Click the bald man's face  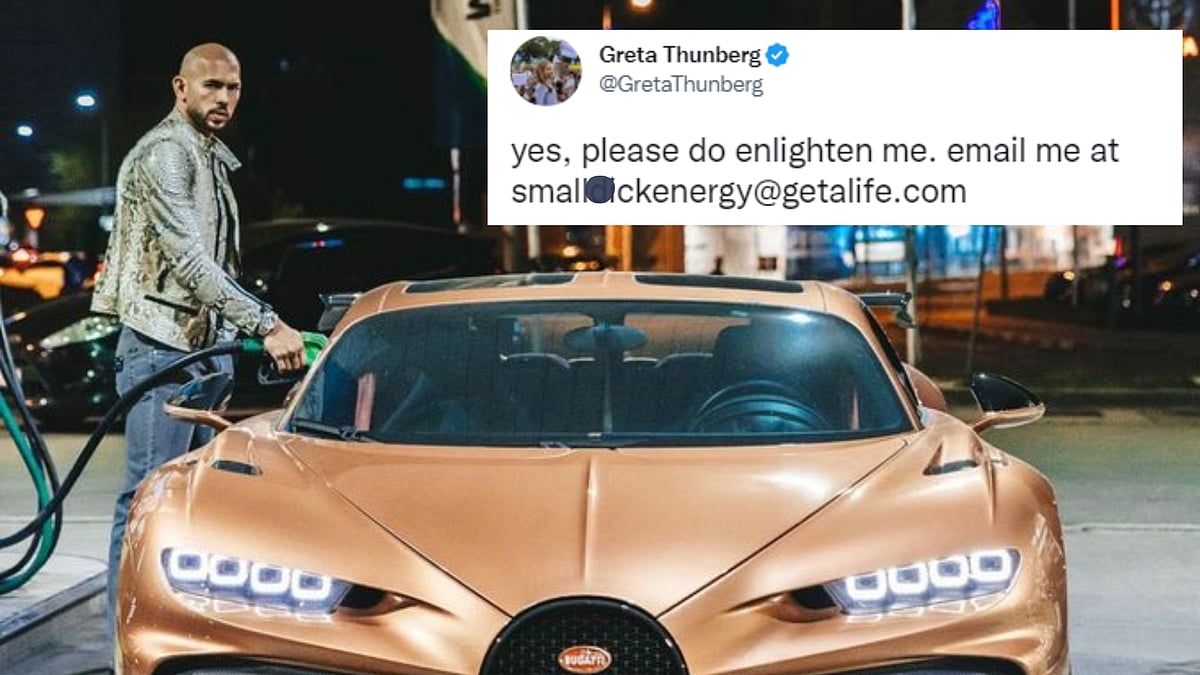click(212, 92)
